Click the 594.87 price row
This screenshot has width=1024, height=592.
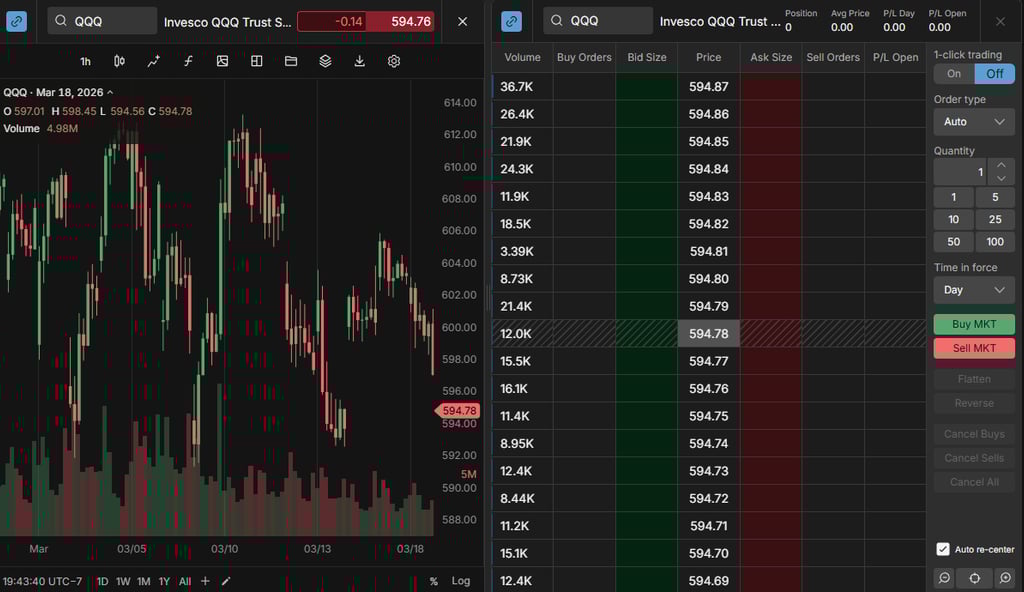tap(709, 86)
